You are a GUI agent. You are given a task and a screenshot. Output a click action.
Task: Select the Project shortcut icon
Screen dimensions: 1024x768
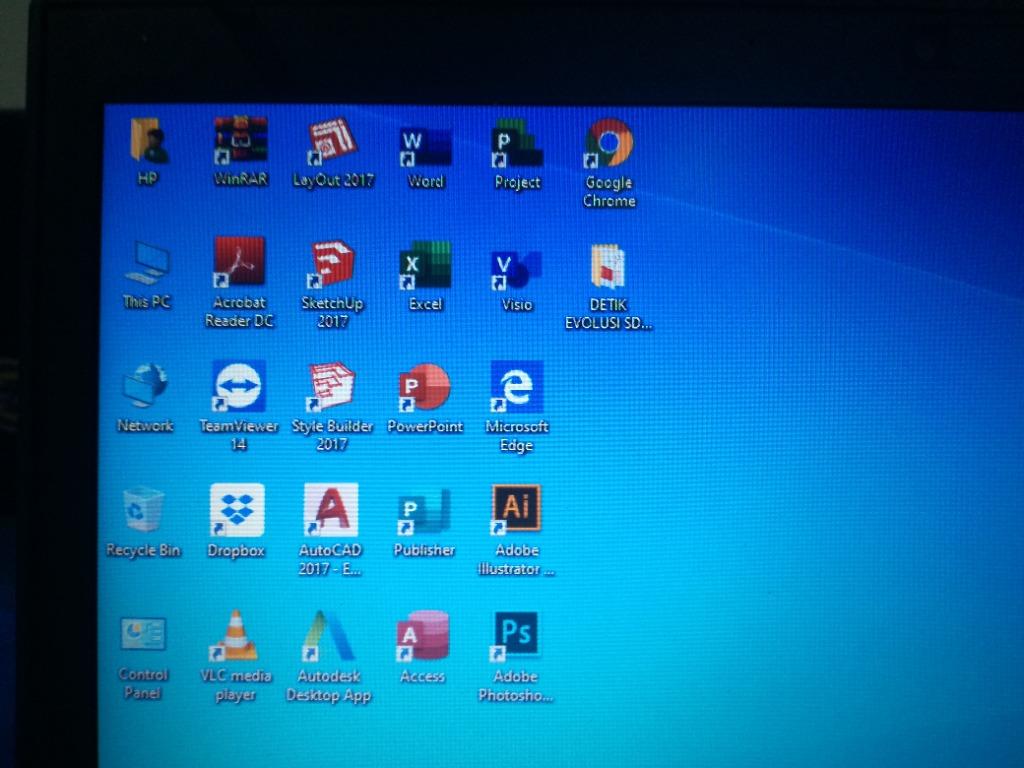517,143
